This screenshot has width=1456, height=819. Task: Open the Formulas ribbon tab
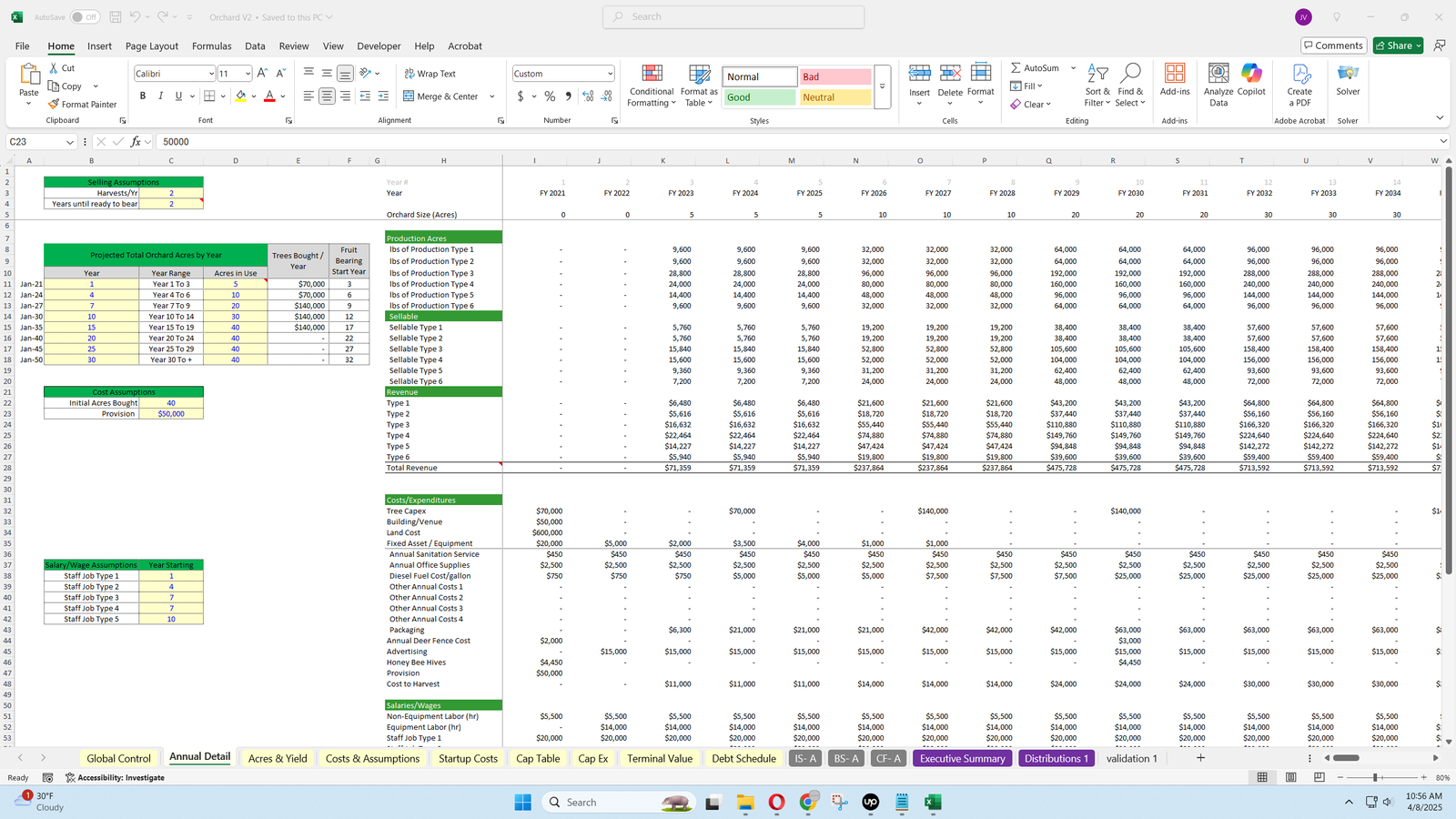[x=211, y=45]
